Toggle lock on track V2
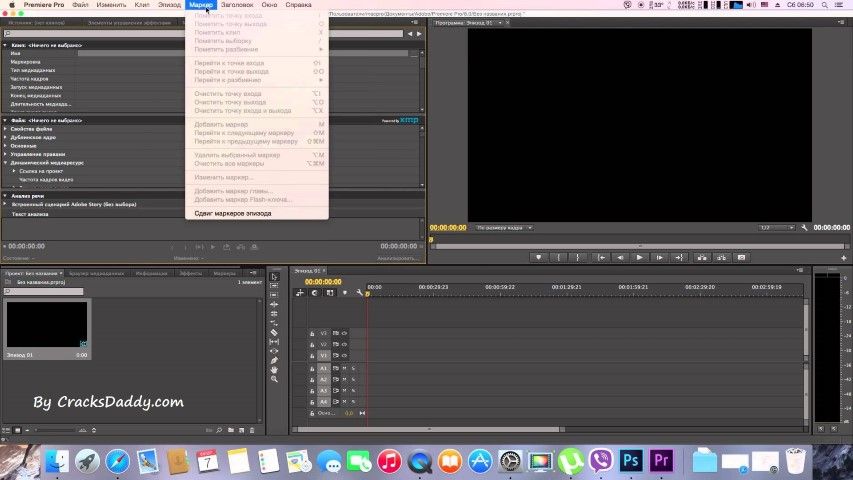The width and height of the screenshot is (853, 480). click(x=312, y=344)
